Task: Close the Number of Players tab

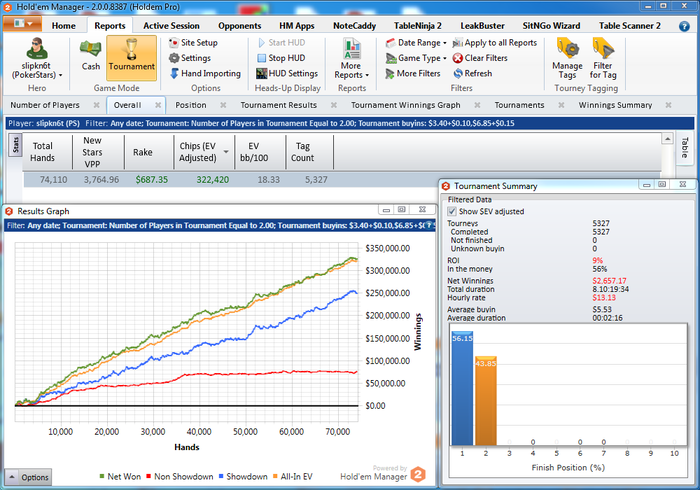Action: (96, 105)
